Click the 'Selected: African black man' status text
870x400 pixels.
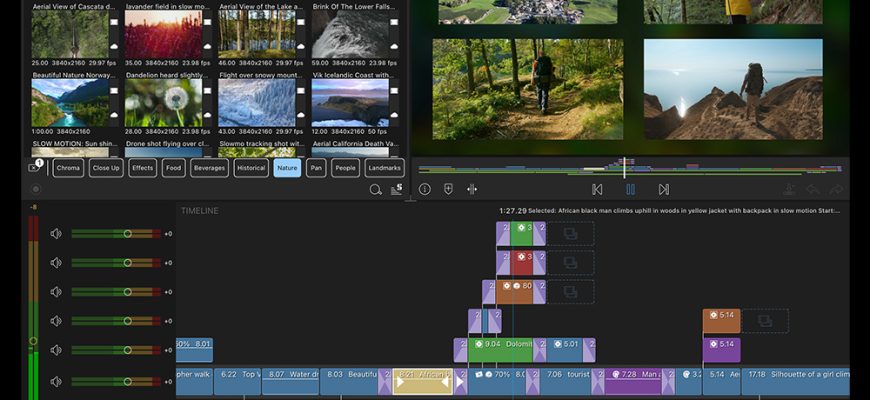coord(684,211)
